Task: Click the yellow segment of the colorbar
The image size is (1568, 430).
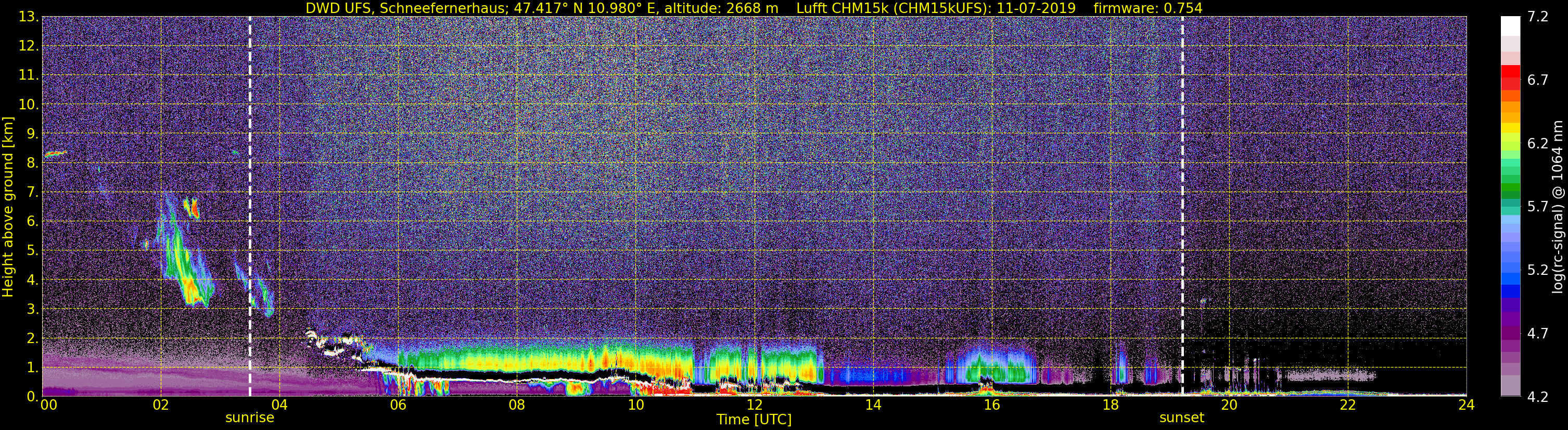Action: (1510, 128)
